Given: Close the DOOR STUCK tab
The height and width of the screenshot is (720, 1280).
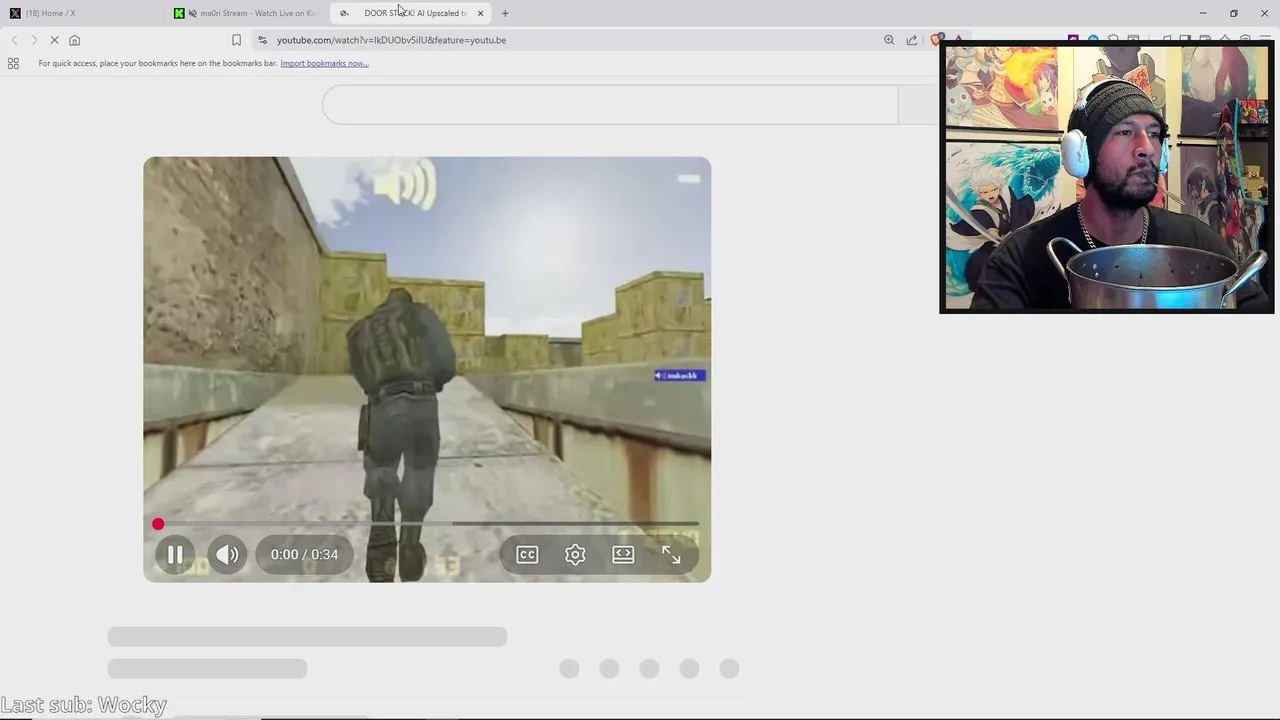Looking at the screenshot, I should coord(481,13).
